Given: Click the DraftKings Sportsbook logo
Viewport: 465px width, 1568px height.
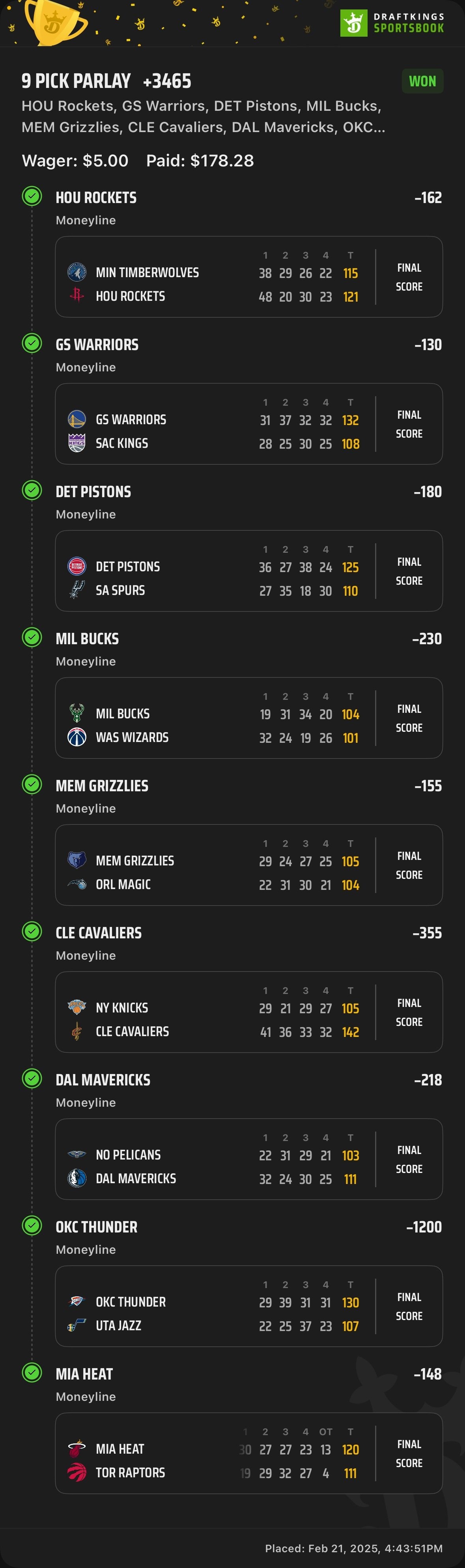Looking at the screenshot, I should point(392,22).
